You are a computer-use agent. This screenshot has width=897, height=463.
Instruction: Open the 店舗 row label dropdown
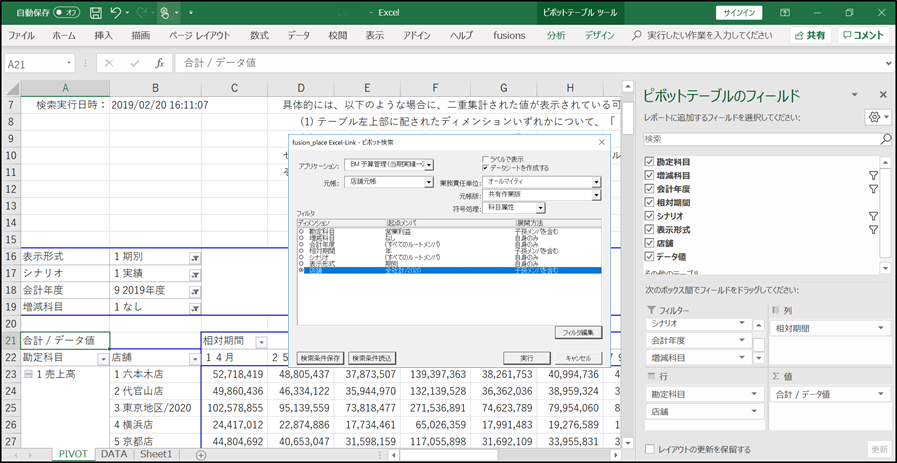click(x=195, y=359)
